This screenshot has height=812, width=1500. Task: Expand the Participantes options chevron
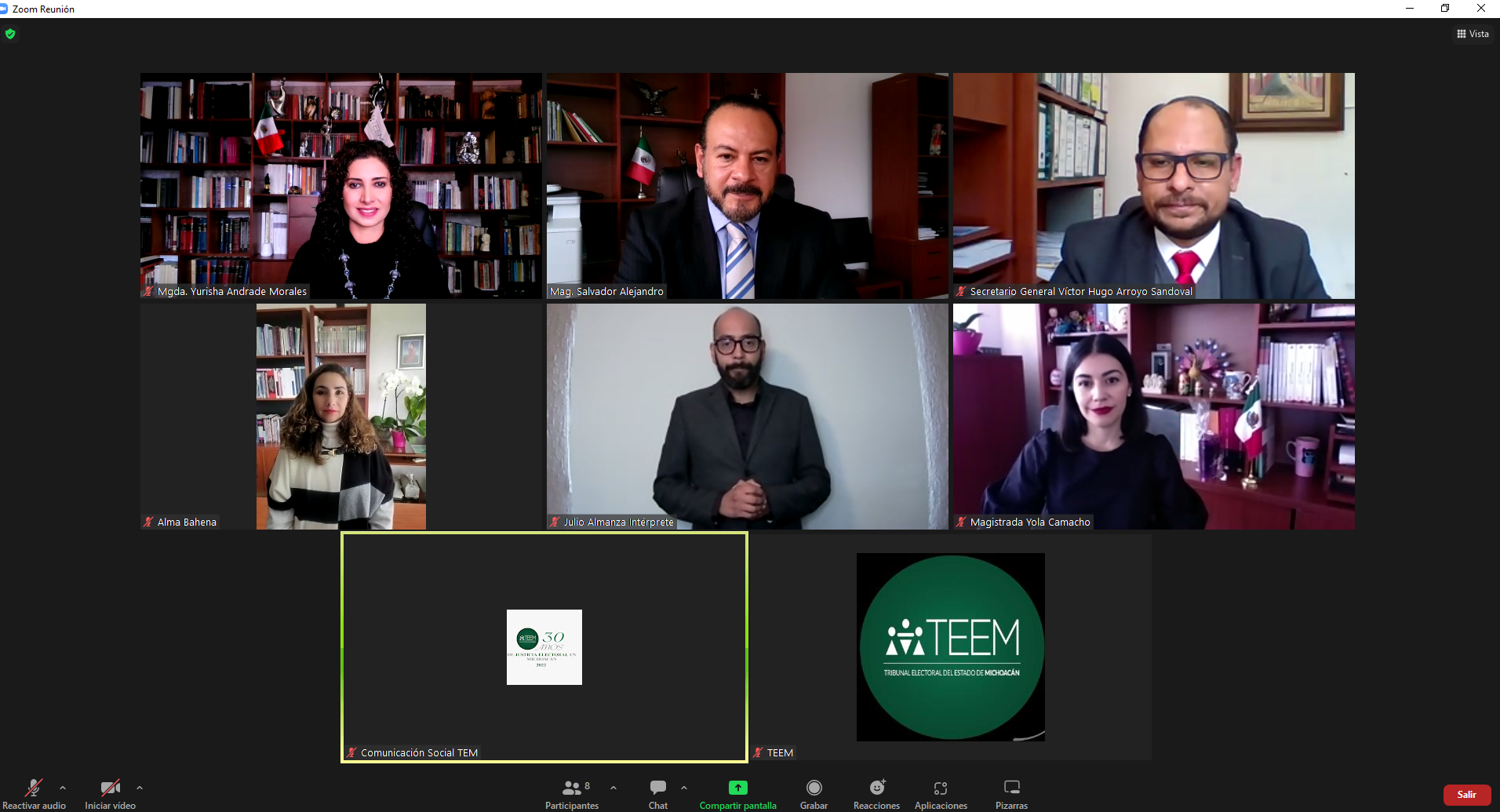tap(613, 788)
